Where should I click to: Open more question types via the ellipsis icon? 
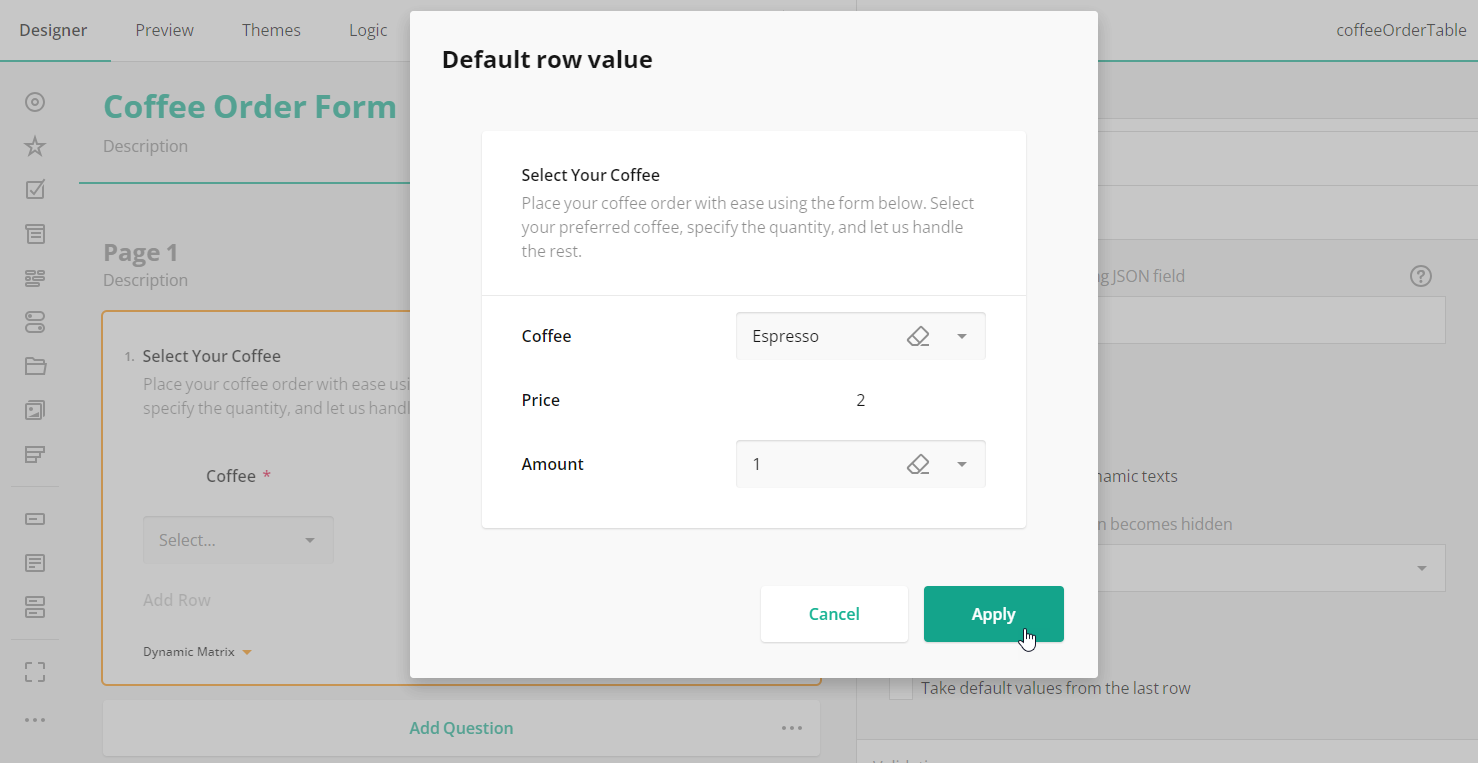(35, 719)
